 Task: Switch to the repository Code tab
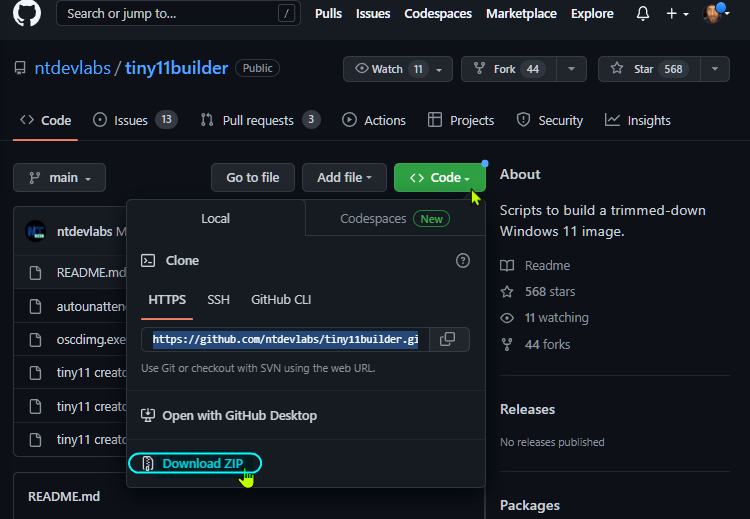click(45, 121)
